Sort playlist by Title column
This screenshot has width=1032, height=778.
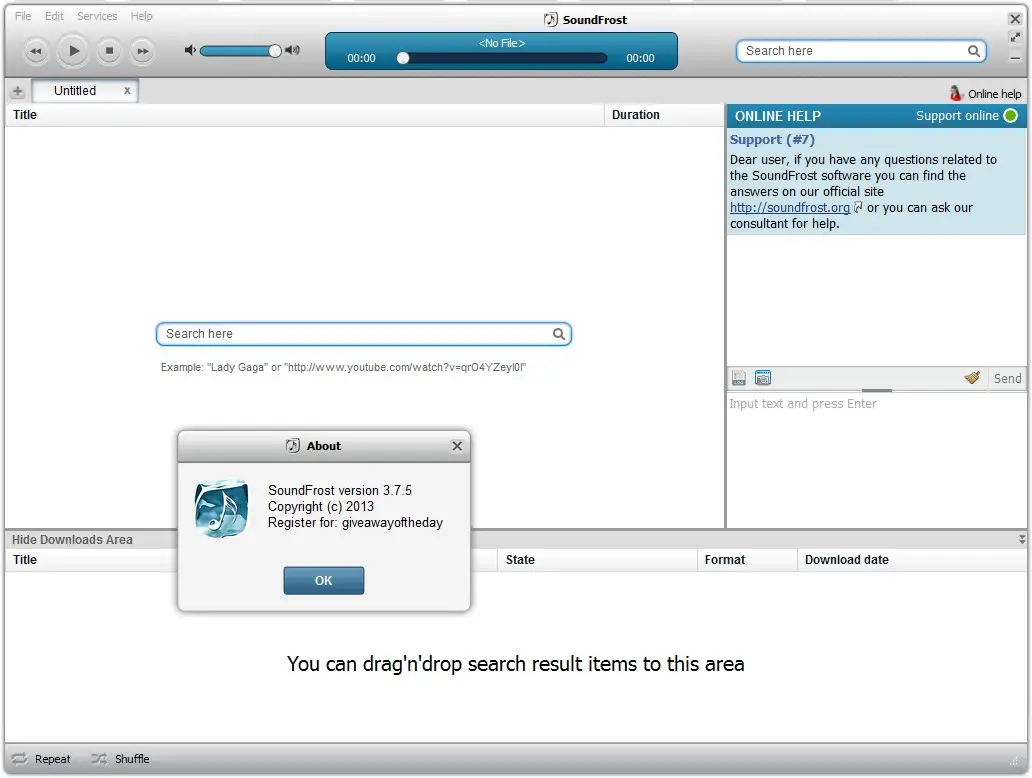(x=304, y=115)
